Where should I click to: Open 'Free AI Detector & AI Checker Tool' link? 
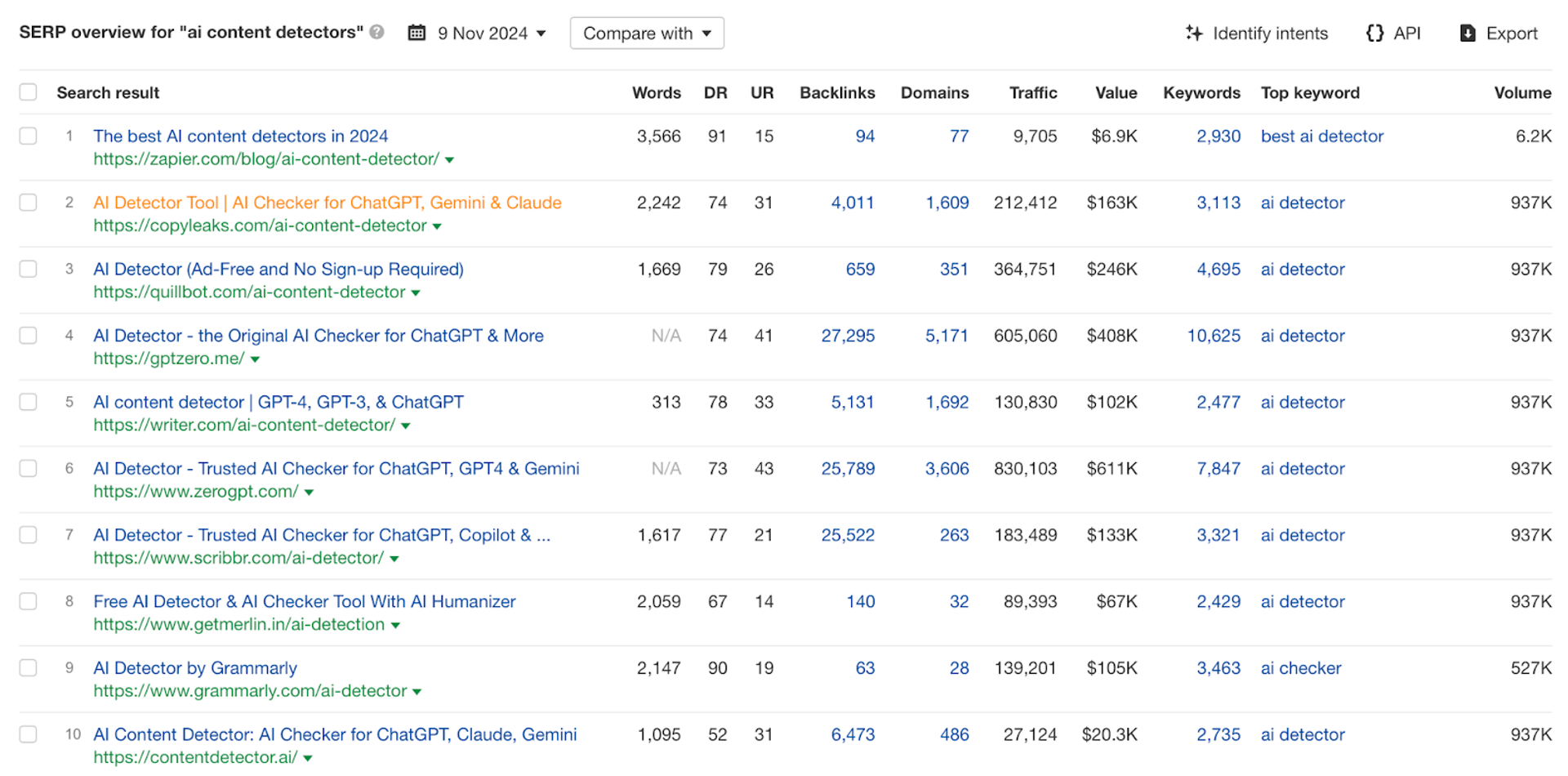tap(305, 601)
